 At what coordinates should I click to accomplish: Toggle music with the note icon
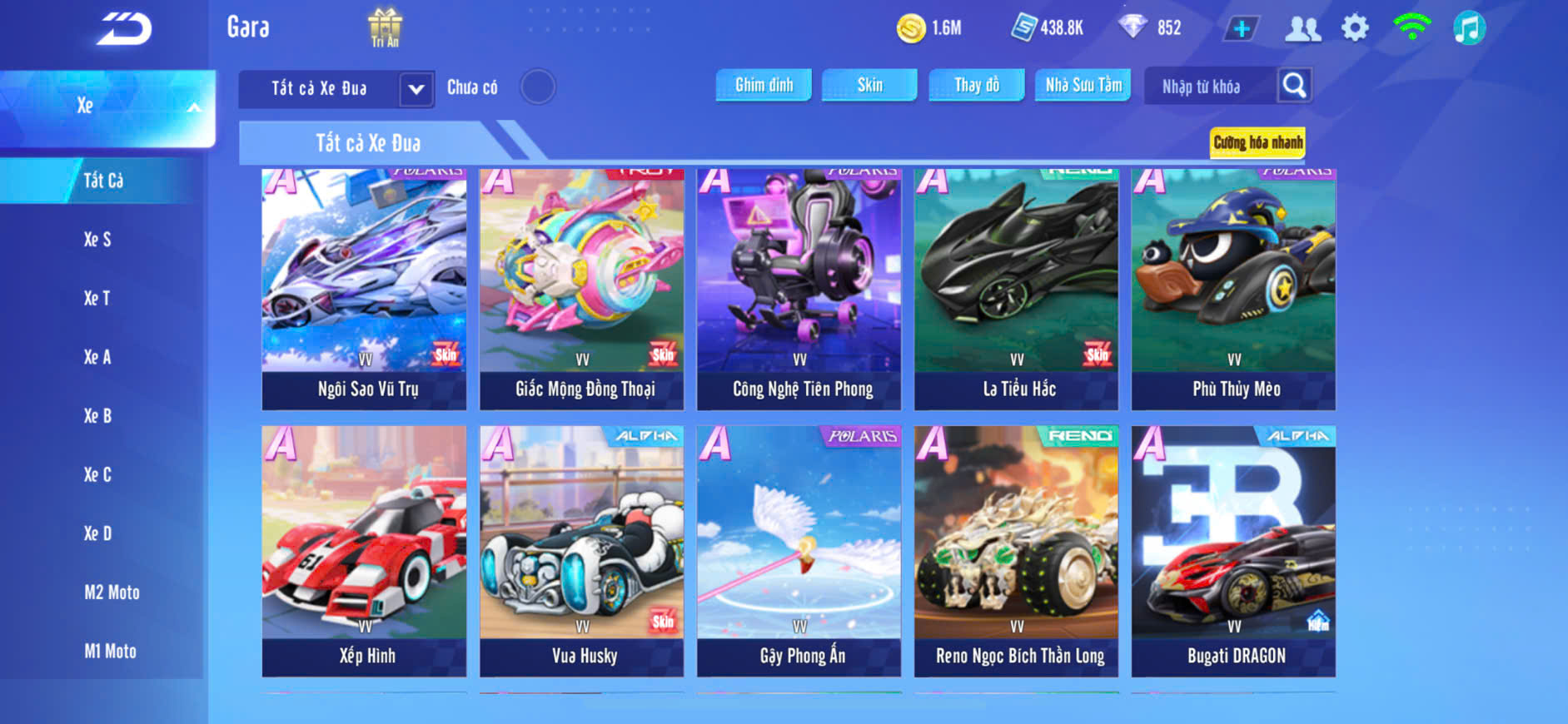pos(1469,28)
